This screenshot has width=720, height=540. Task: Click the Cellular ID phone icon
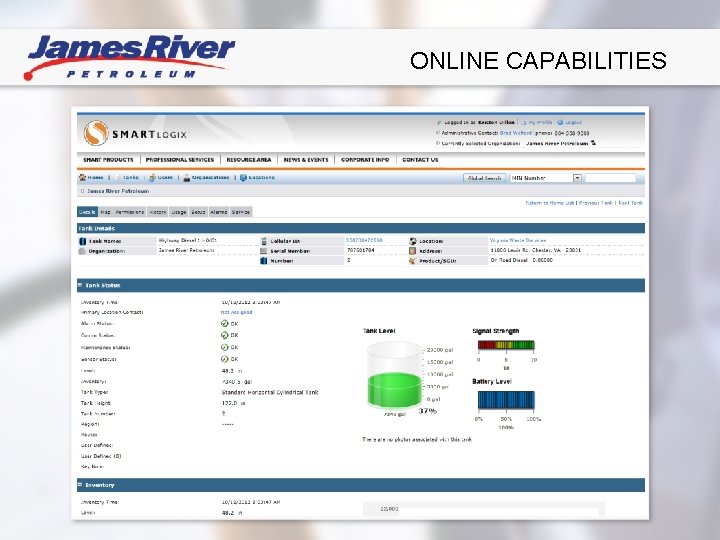[264, 241]
